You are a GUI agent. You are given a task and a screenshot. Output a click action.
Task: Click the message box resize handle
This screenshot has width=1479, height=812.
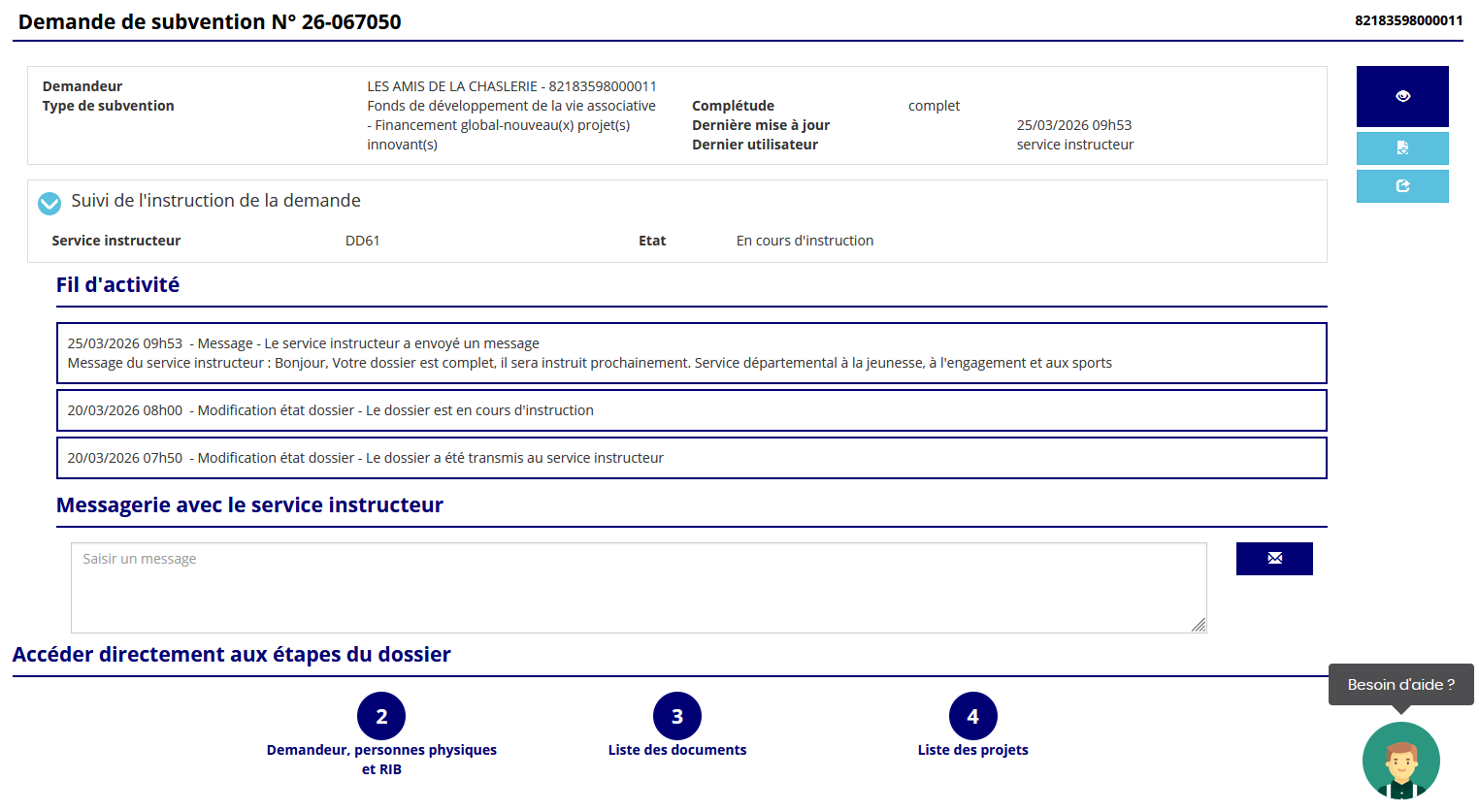pos(1199,626)
